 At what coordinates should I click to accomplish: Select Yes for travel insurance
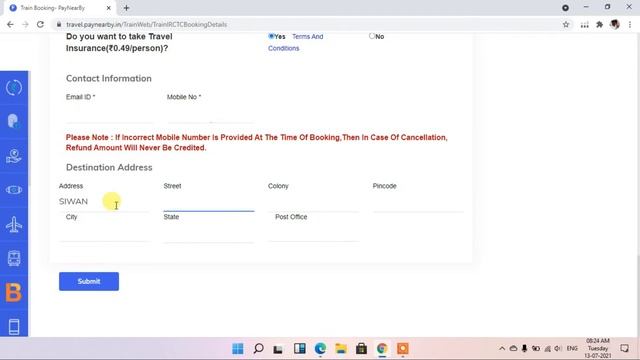(271, 36)
